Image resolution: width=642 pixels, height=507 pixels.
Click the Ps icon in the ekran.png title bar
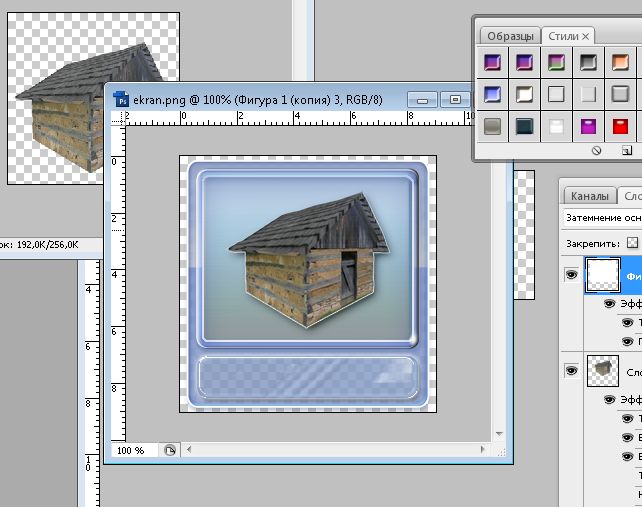[121, 99]
